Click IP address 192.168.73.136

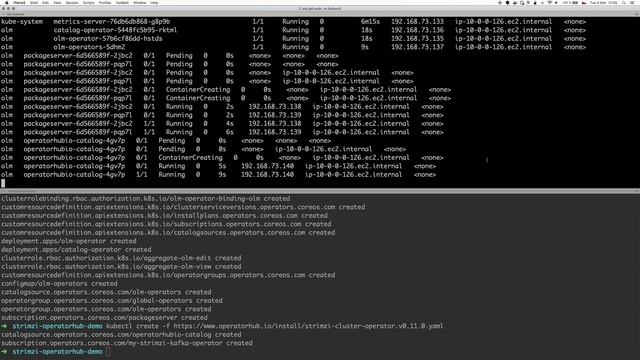(418, 30)
